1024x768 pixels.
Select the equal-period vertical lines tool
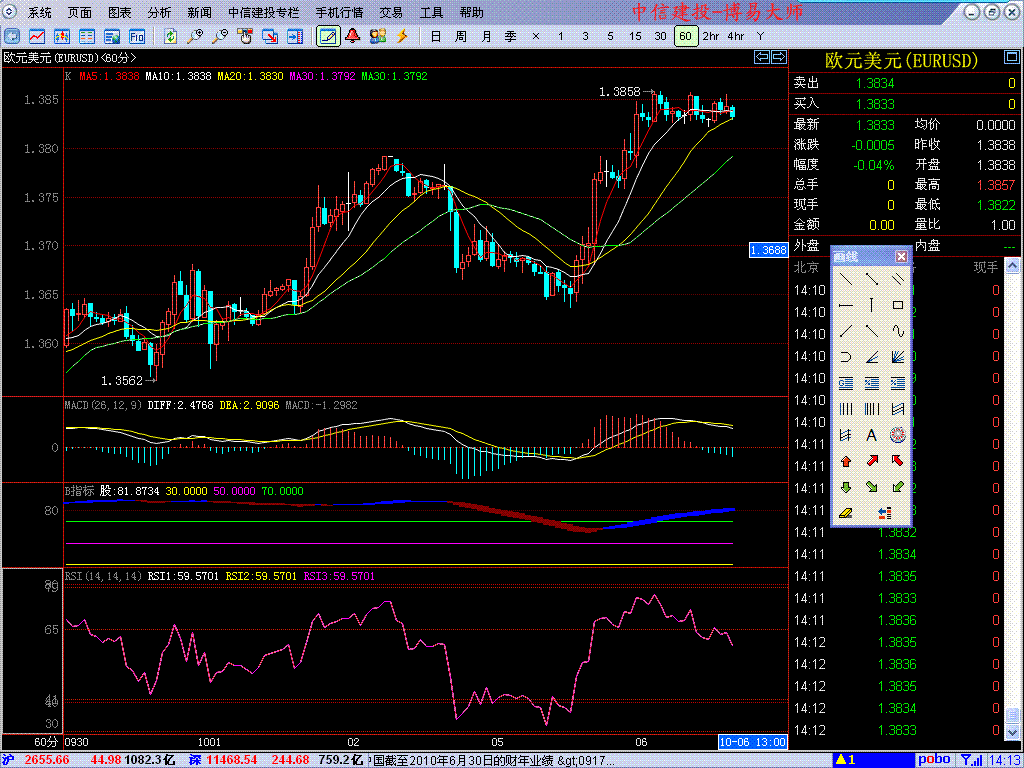point(846,409)
